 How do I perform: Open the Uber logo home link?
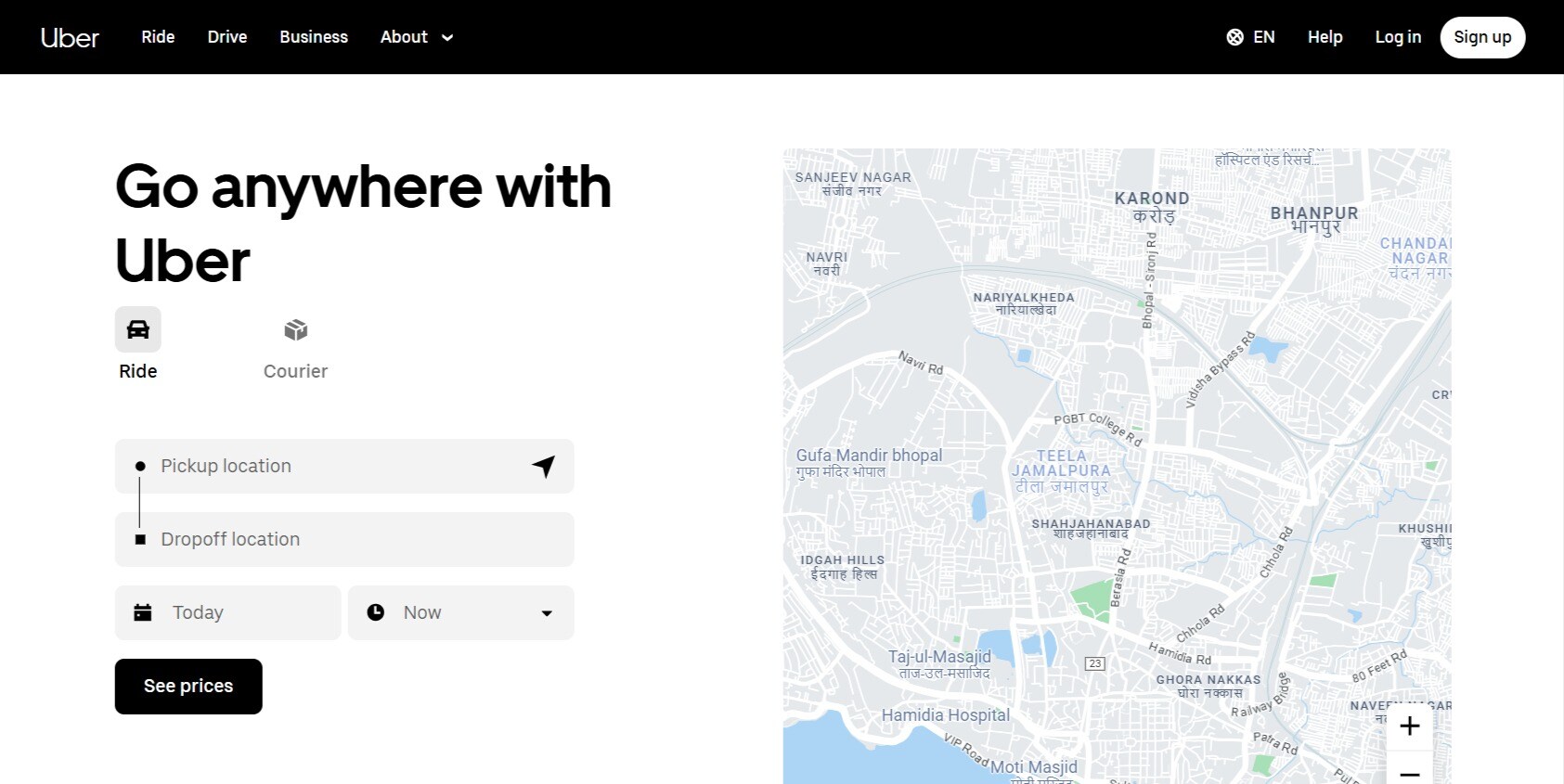click(70, 37)
